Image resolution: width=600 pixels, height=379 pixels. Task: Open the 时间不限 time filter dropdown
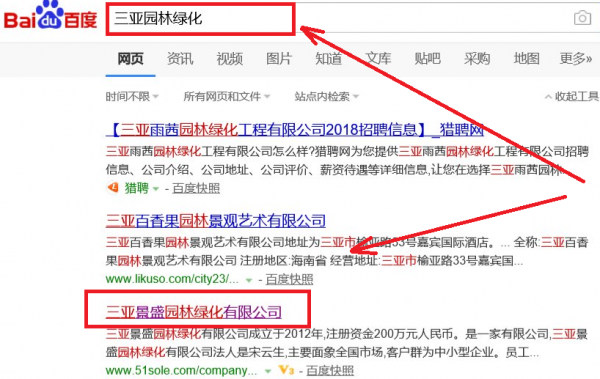(132, 96)
